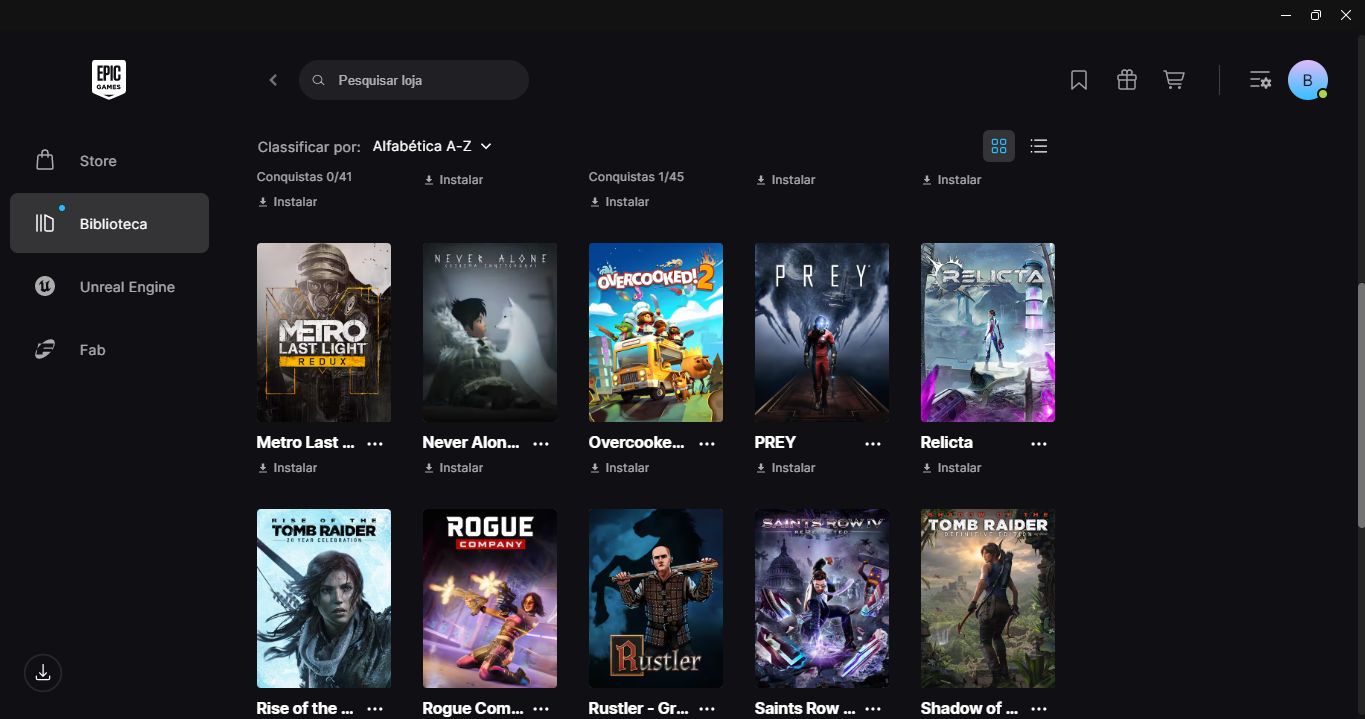1365x719 pixels.
Task: Click the Store shopping bag icon
Action: click(45, 160)
